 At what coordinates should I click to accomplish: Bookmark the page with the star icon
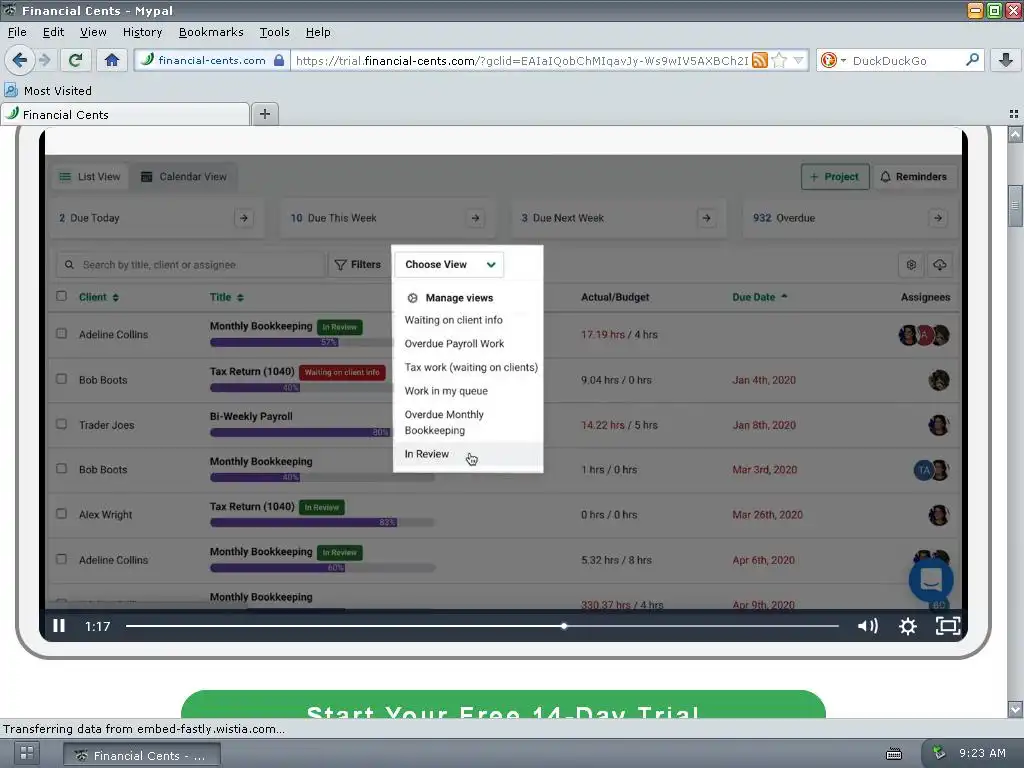pos(779,61)
